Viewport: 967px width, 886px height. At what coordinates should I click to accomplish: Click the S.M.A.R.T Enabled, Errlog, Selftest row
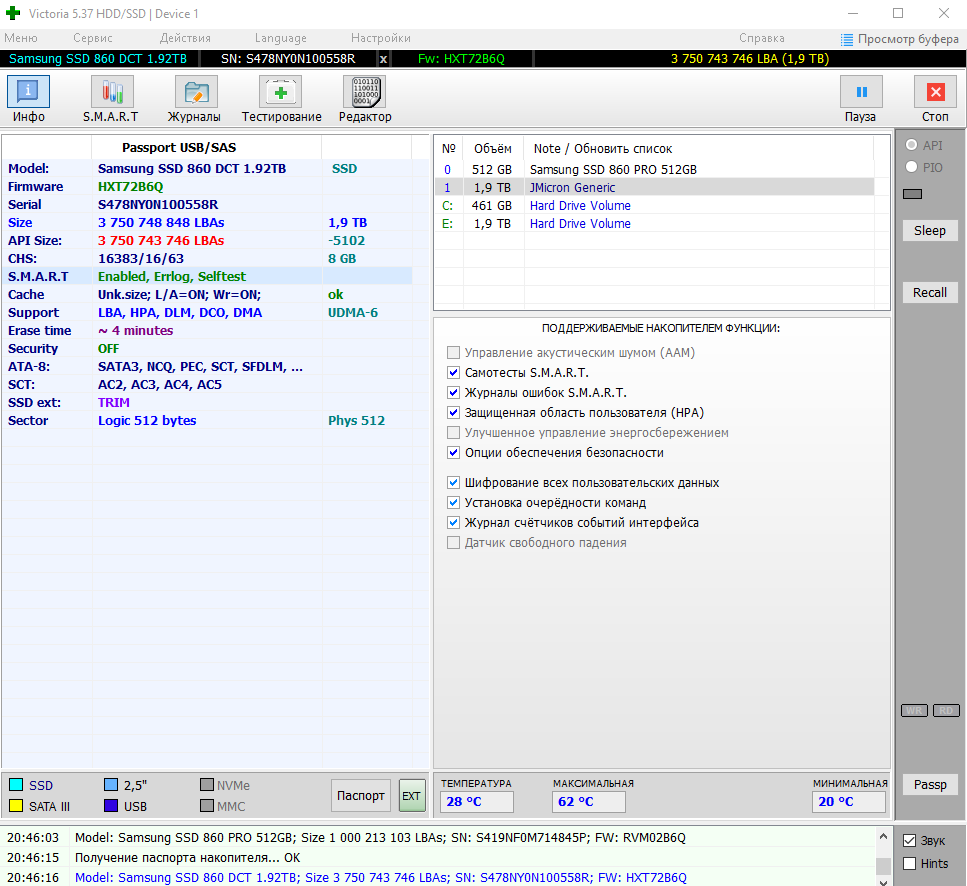pyautogui.click(x=207, y=276)
